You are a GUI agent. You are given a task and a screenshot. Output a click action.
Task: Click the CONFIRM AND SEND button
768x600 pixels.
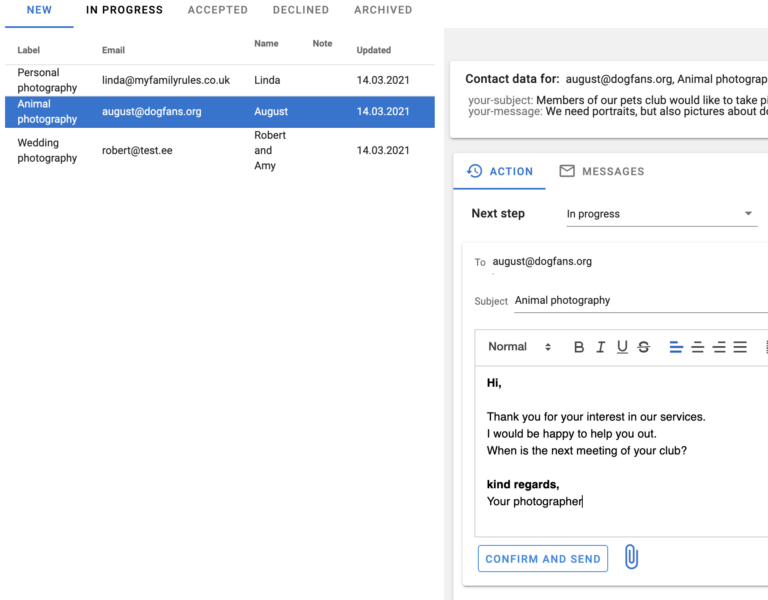pyautogui.click(x=543, y=559)
